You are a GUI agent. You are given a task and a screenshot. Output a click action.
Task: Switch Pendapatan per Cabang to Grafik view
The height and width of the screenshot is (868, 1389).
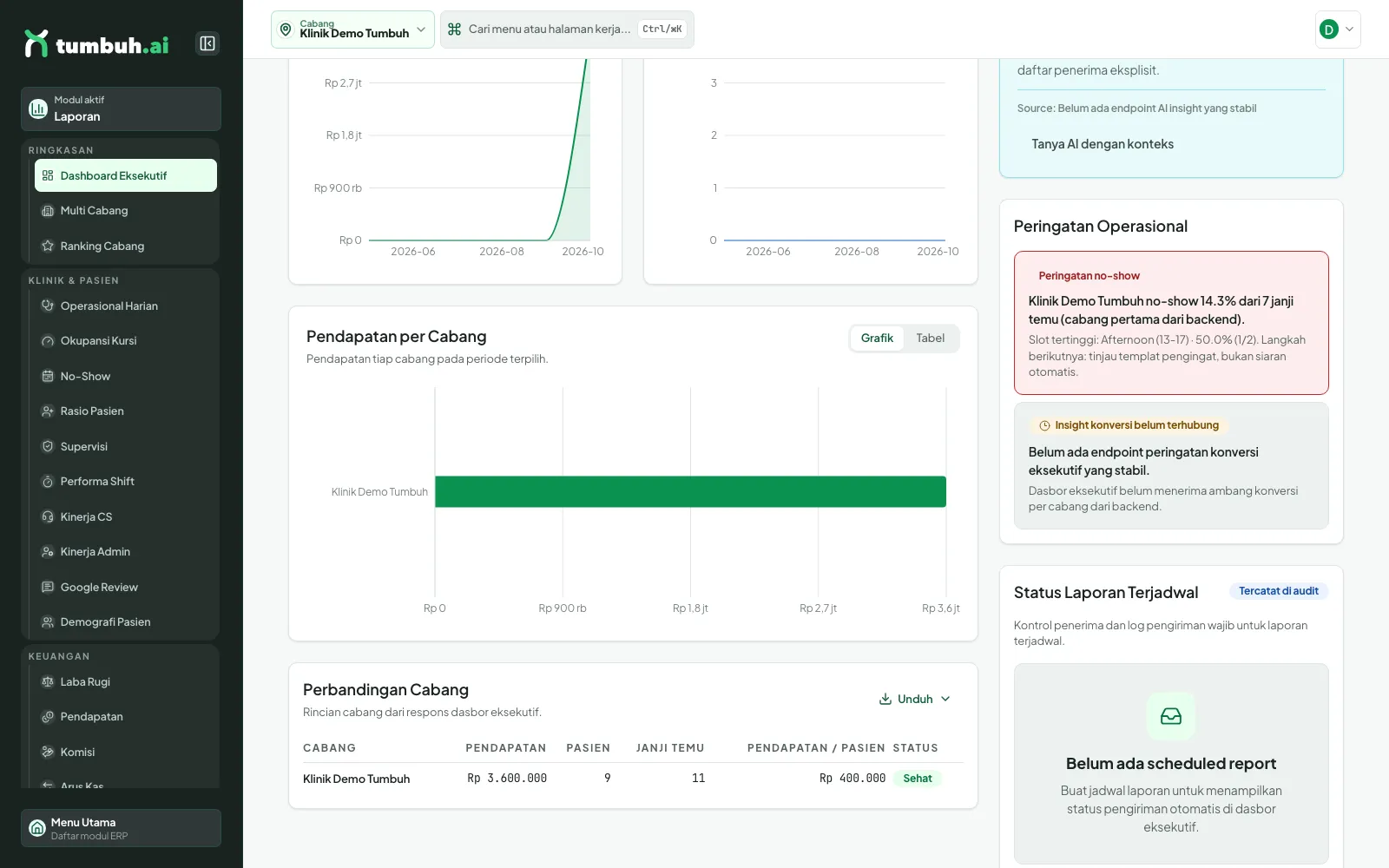point(877,338)
